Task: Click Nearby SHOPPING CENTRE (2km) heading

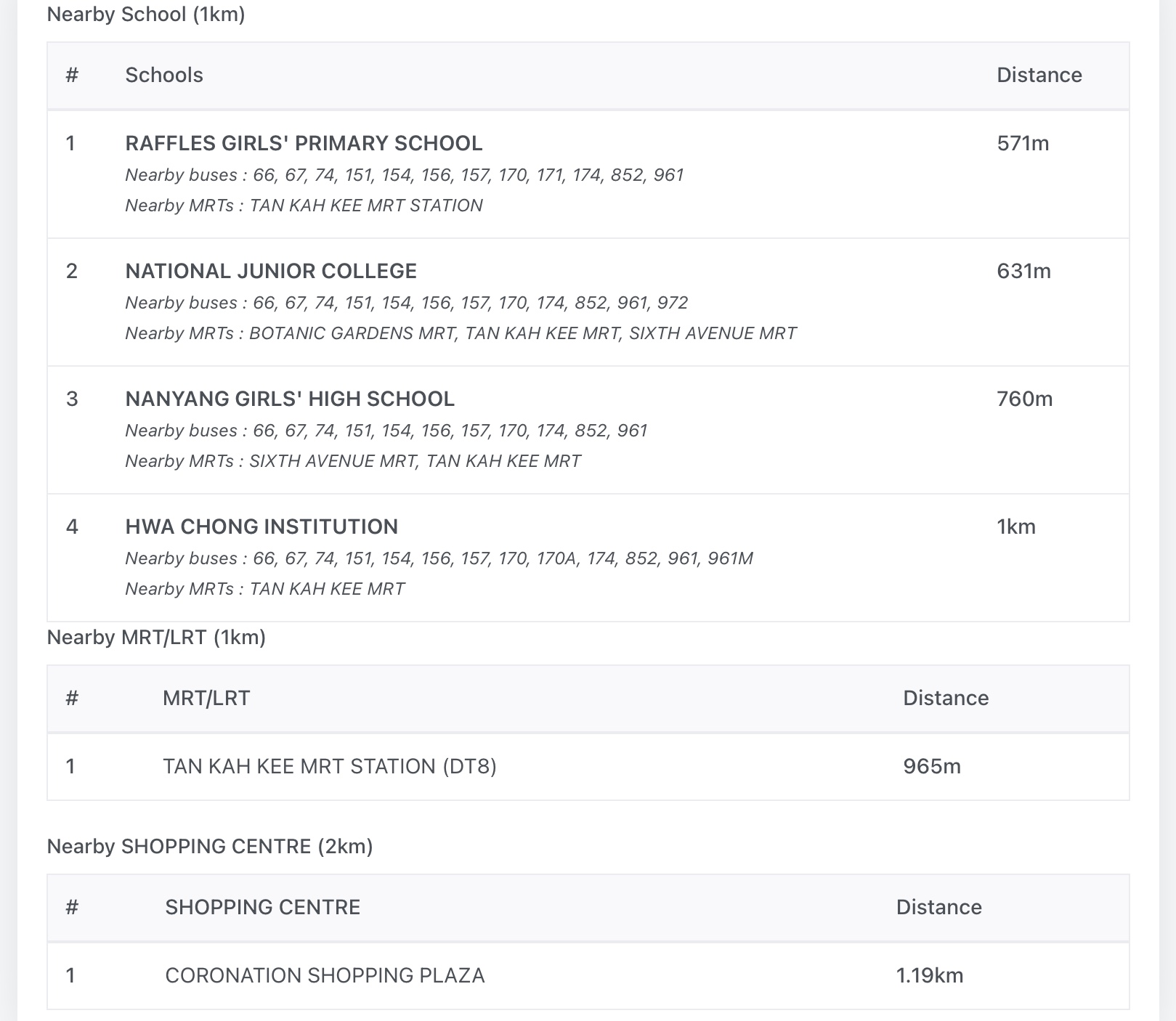Action: point(210,846)
